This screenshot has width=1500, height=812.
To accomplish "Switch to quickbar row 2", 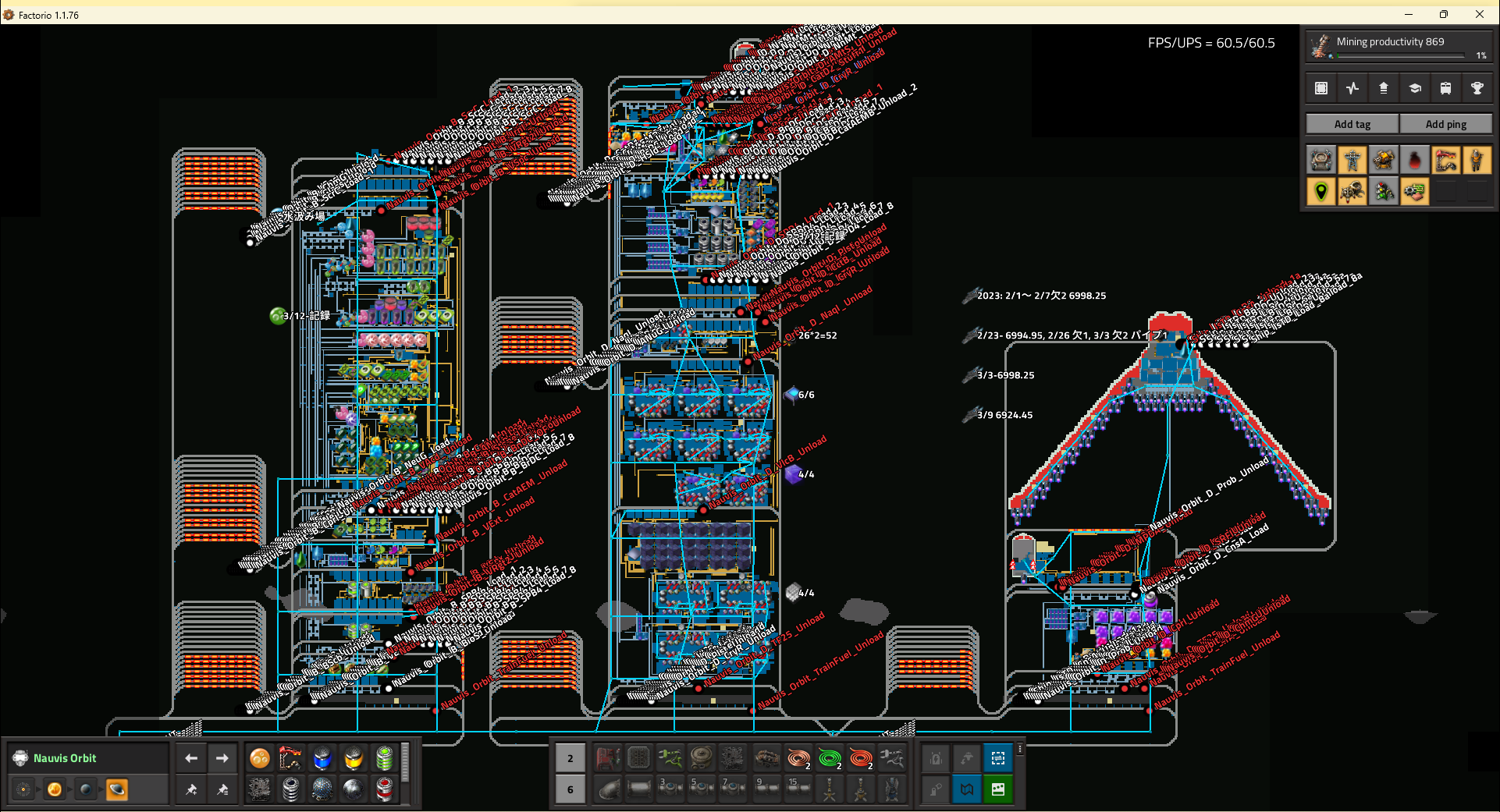I will click(x=570, y=758).
